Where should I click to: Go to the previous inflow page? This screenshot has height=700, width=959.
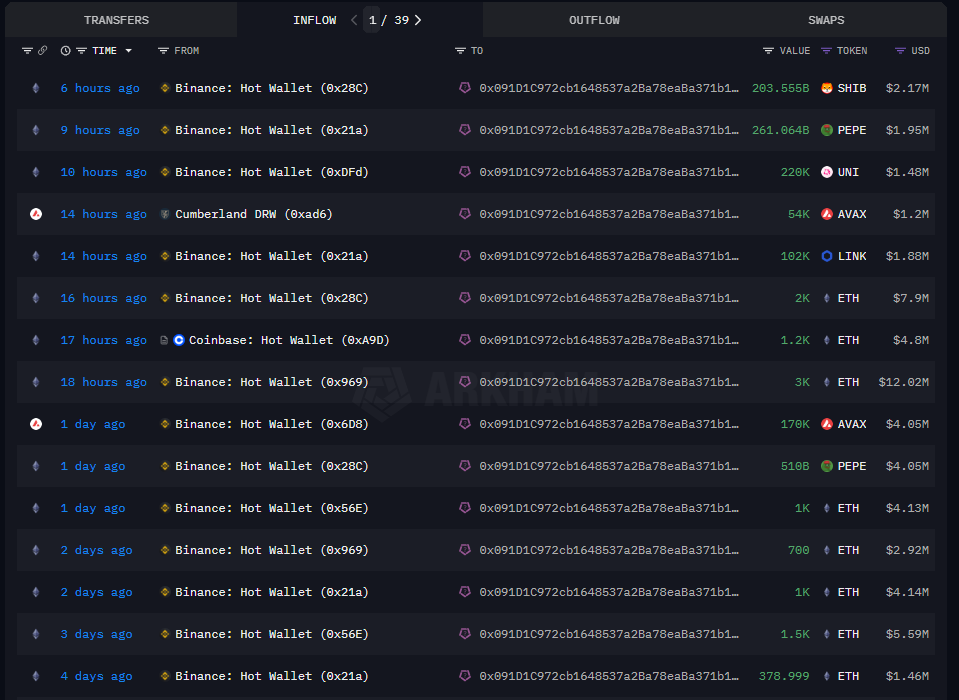(x=354, y=20)
